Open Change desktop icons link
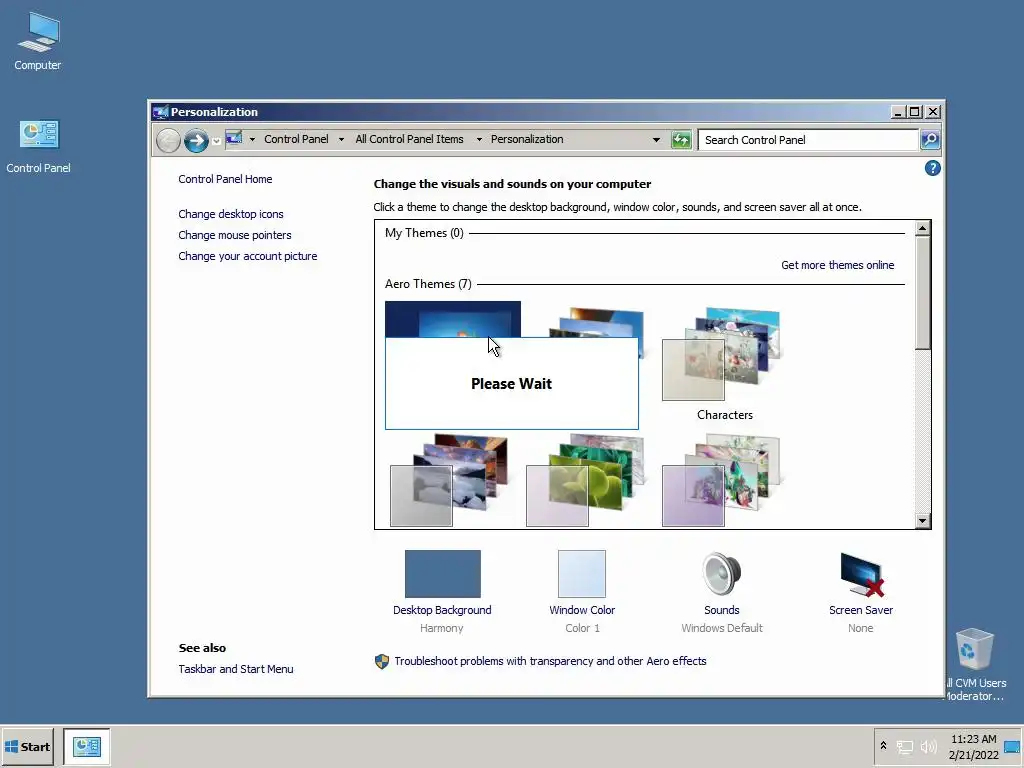This screenshot has height=768, width=1024. [231, 214]
